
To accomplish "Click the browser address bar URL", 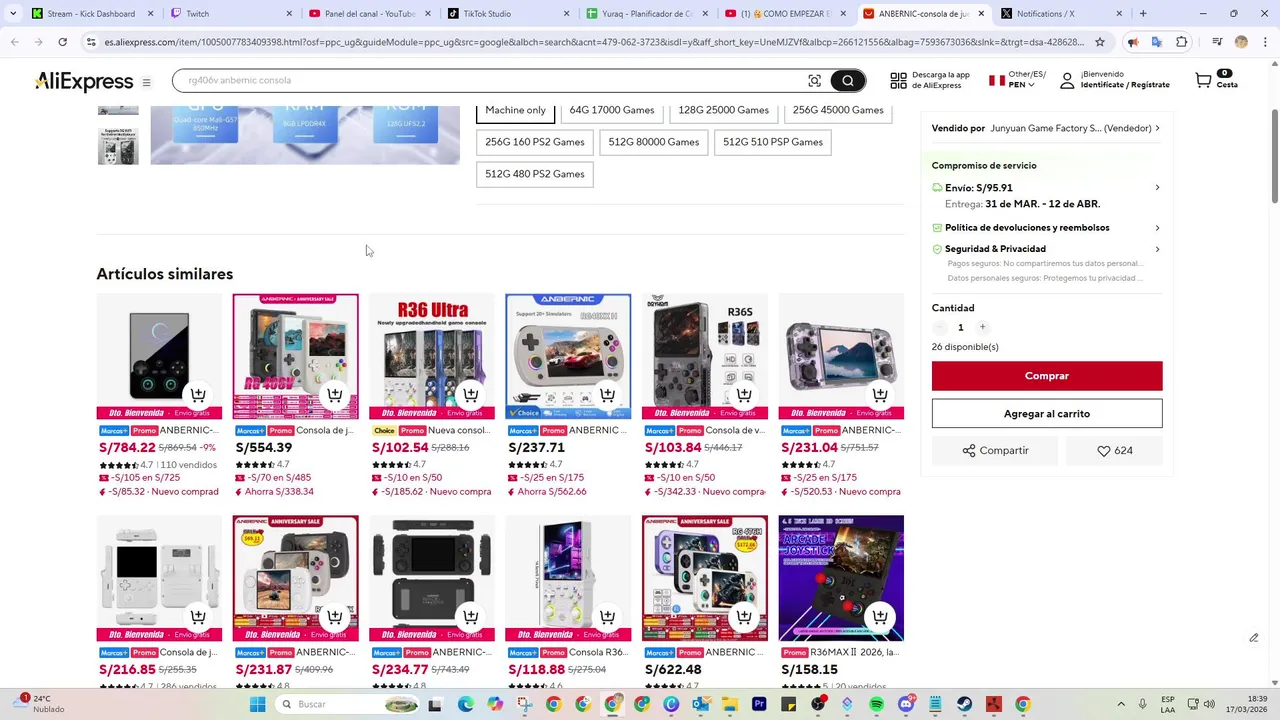I will point(593,42).
